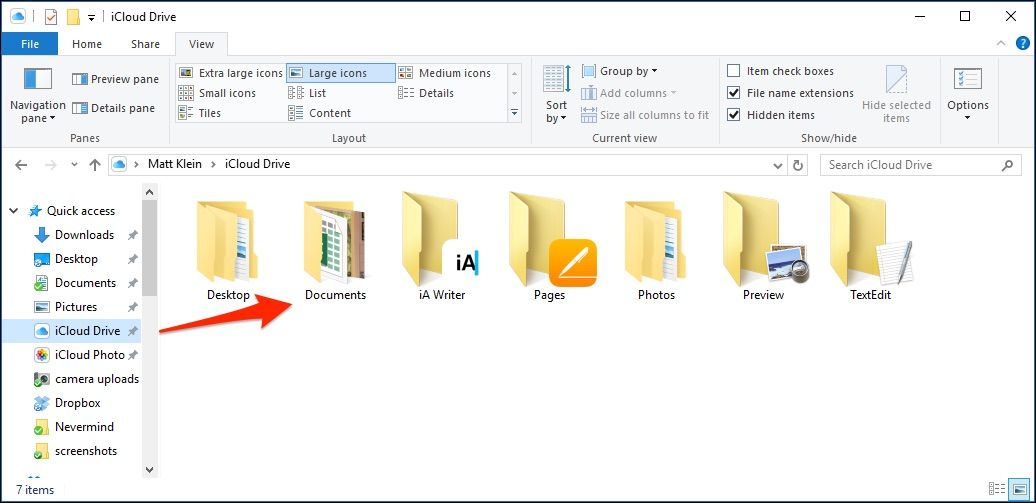
Task: Toggle the Preview pane
Action: tap(116, 79)
